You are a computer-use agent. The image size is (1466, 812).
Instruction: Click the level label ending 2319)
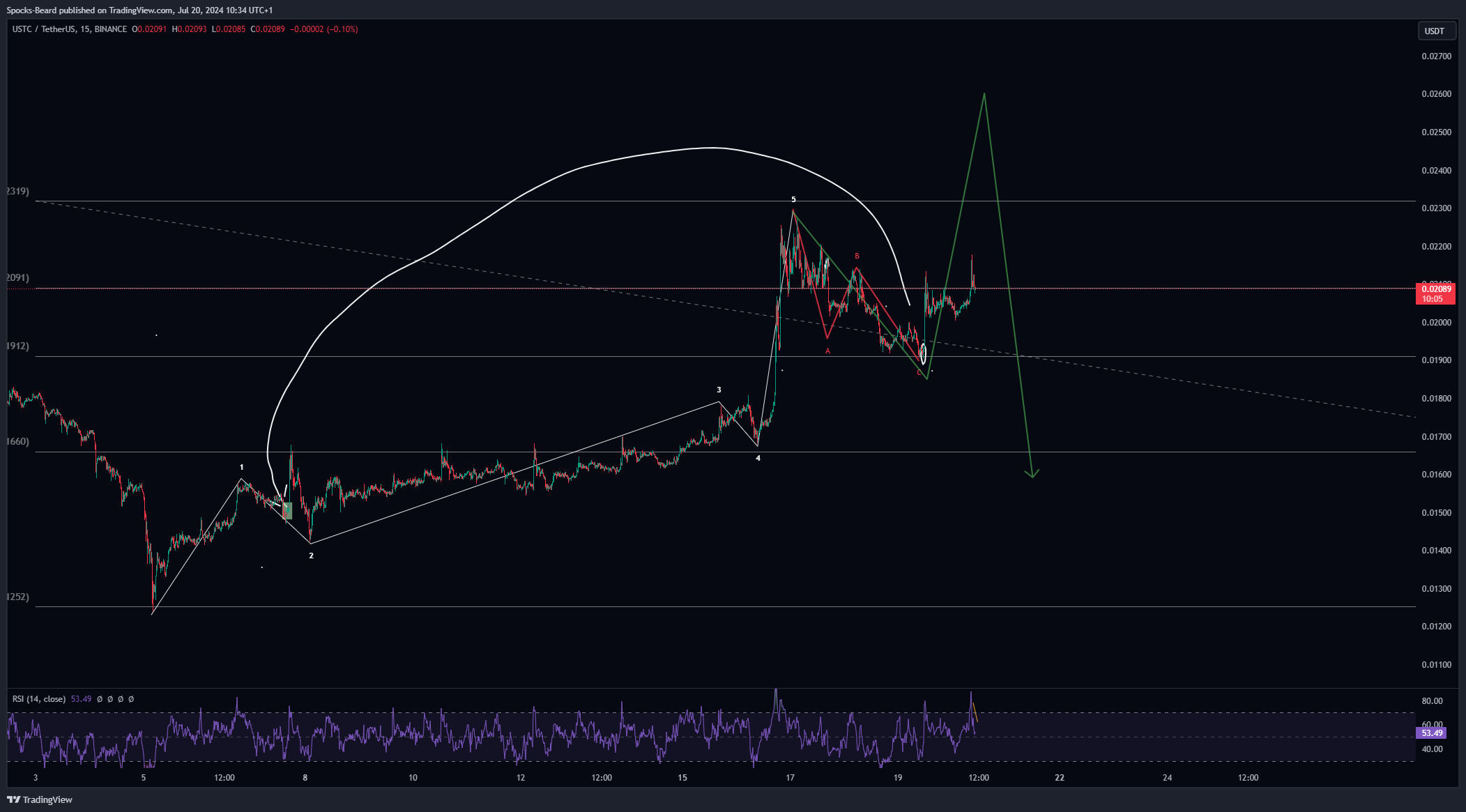tap(17, 191)
